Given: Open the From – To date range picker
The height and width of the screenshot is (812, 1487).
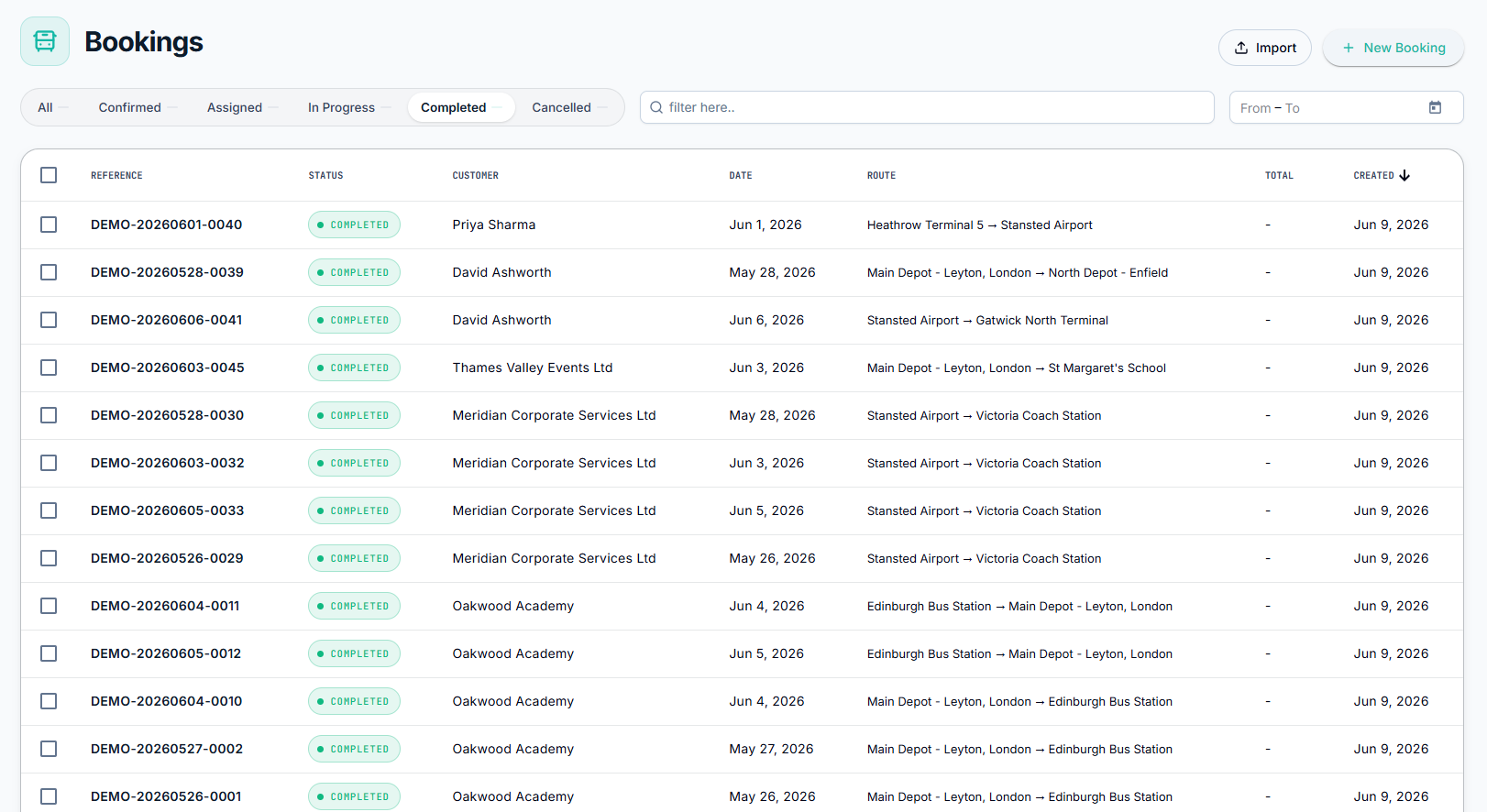Looking at the screenshot, I should 1346,107.
